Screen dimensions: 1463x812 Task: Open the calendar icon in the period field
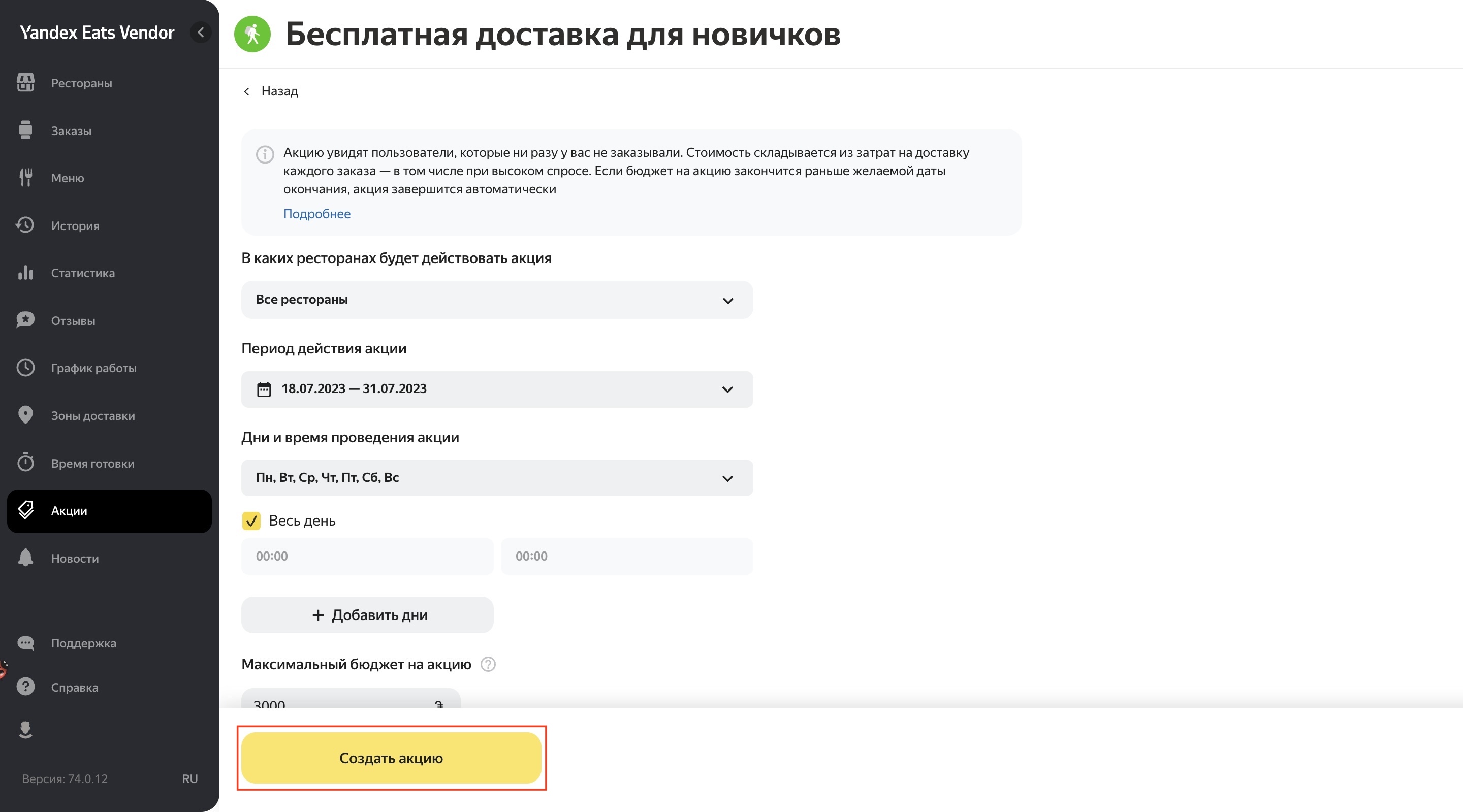click(x=264, y=389)
